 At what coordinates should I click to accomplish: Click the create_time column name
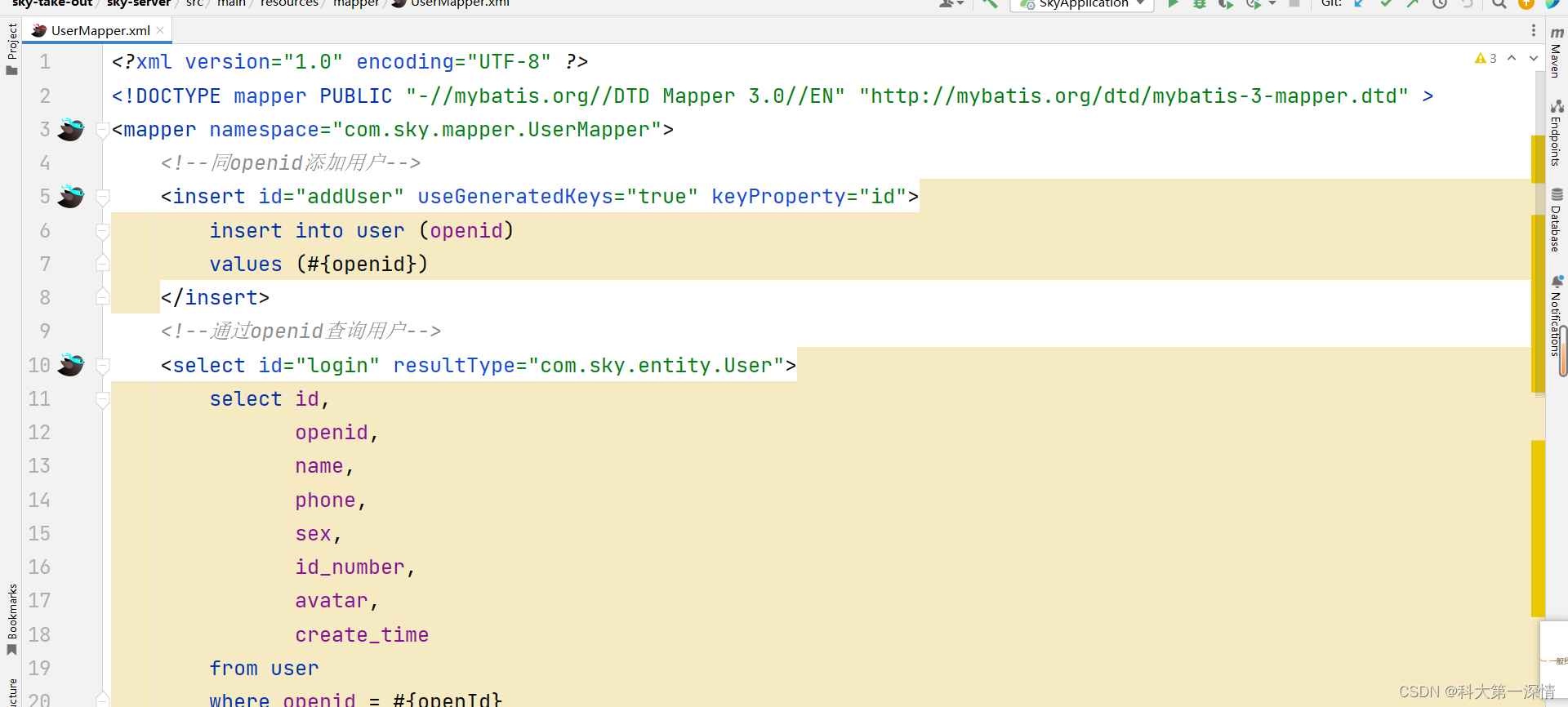tap(362, 634)
